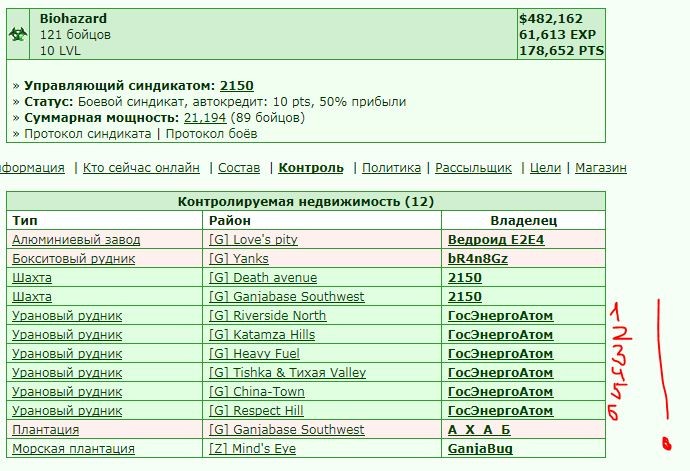Viewport: 690px width, 471px height.
Task: Open Урановый рудник in Tishka & Тихая Valley row
Action: click(x=67, y=372)
